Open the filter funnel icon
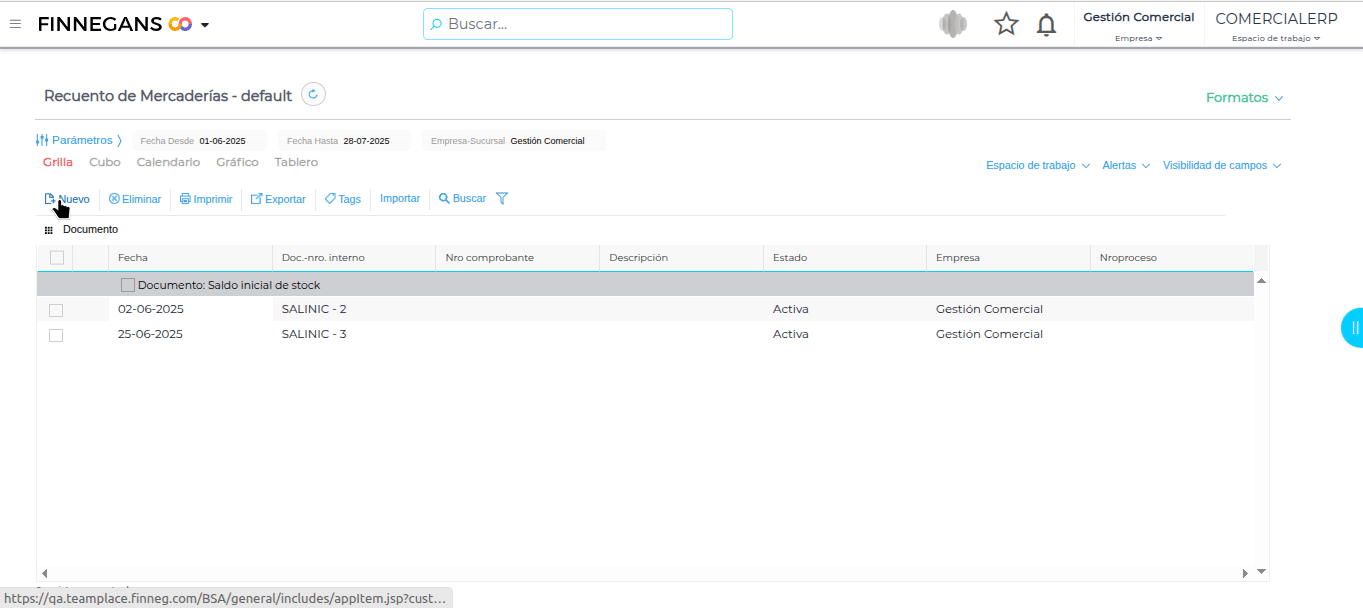1363x608 pixels. pyautogui.click(x=502, y=199)
